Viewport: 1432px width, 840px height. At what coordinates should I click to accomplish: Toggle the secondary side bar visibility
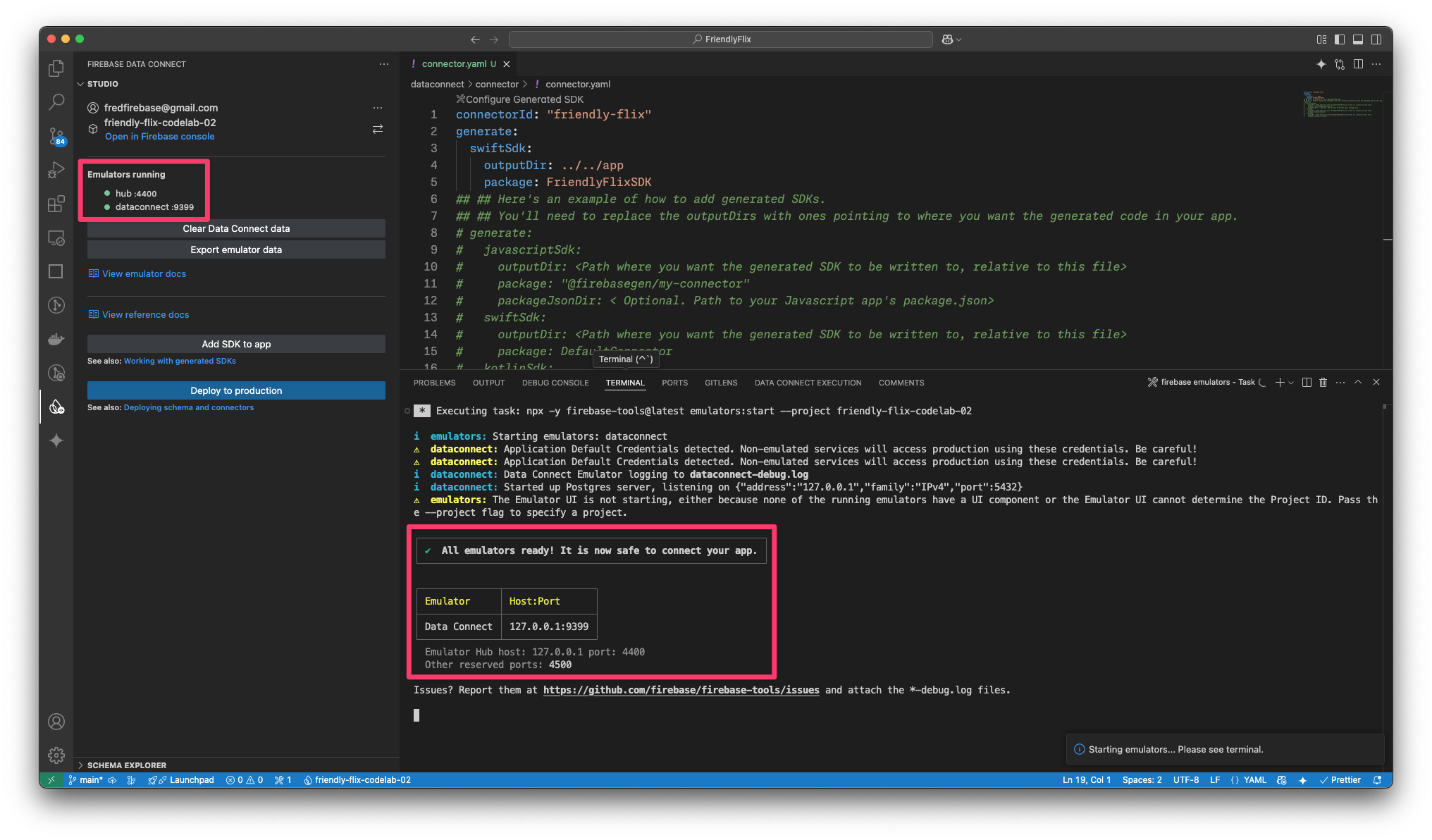point(1376,39)
